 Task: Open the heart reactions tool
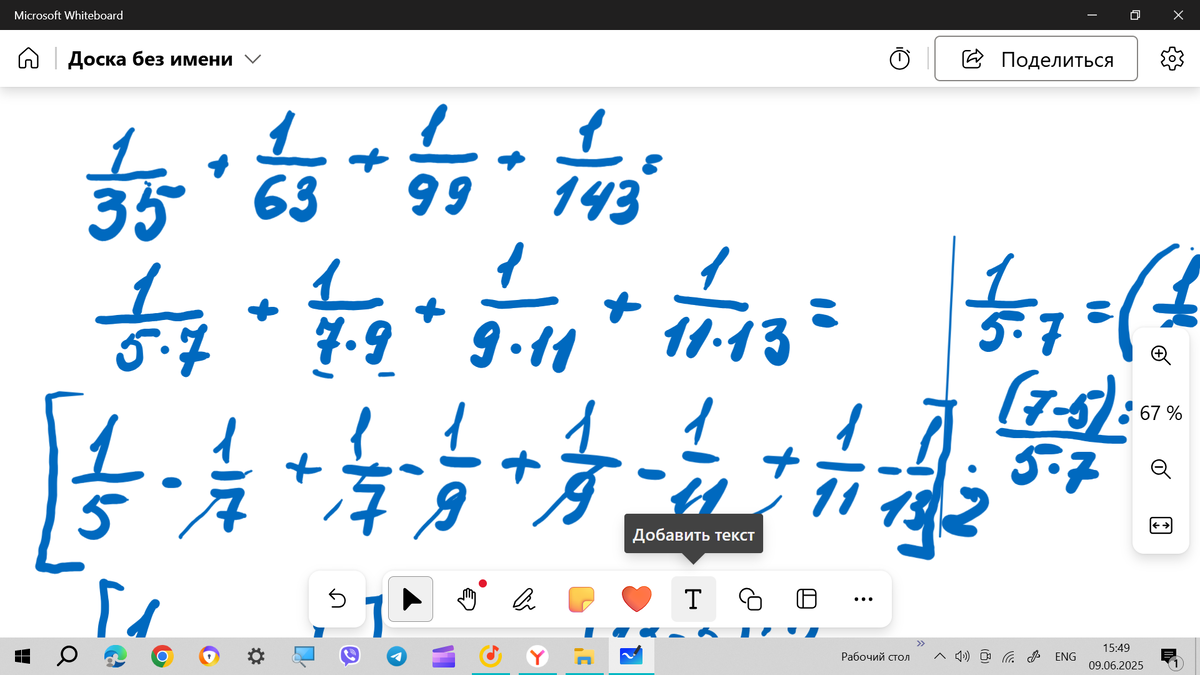point(636,599)
